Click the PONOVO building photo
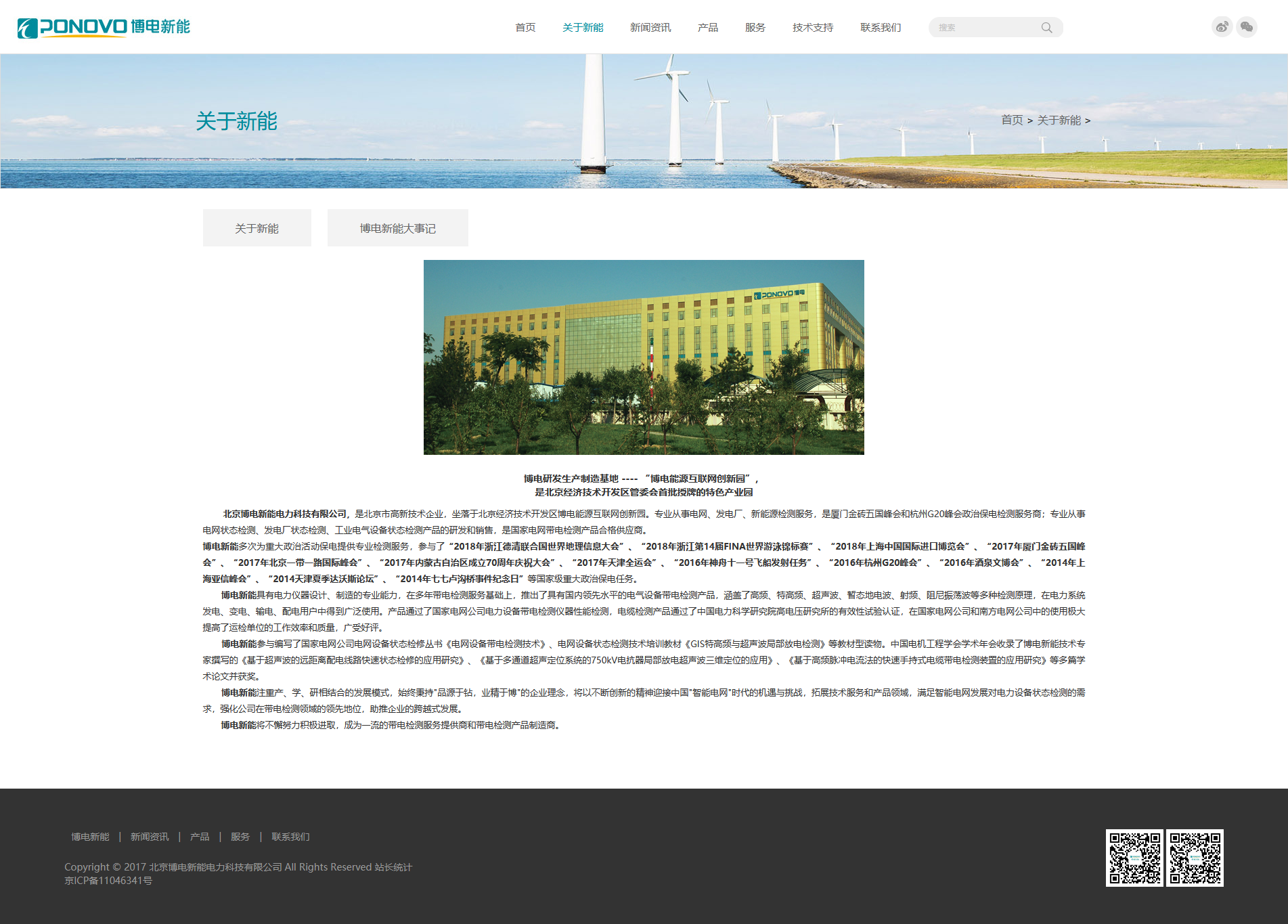The width and height of the screenshot is (1288, 924). (644, 357)
